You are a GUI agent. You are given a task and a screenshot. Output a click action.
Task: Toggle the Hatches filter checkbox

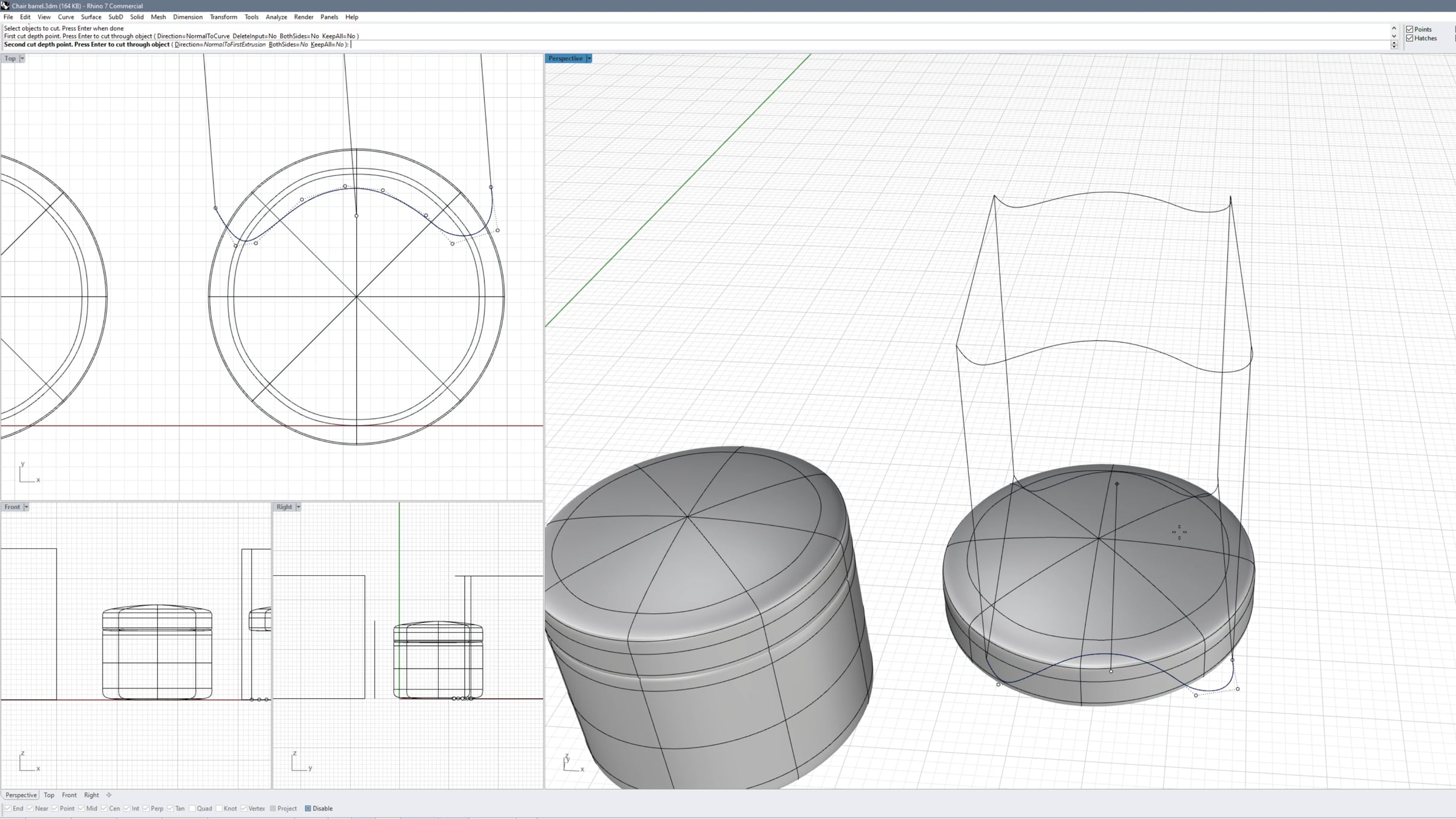click(1410, 38)
